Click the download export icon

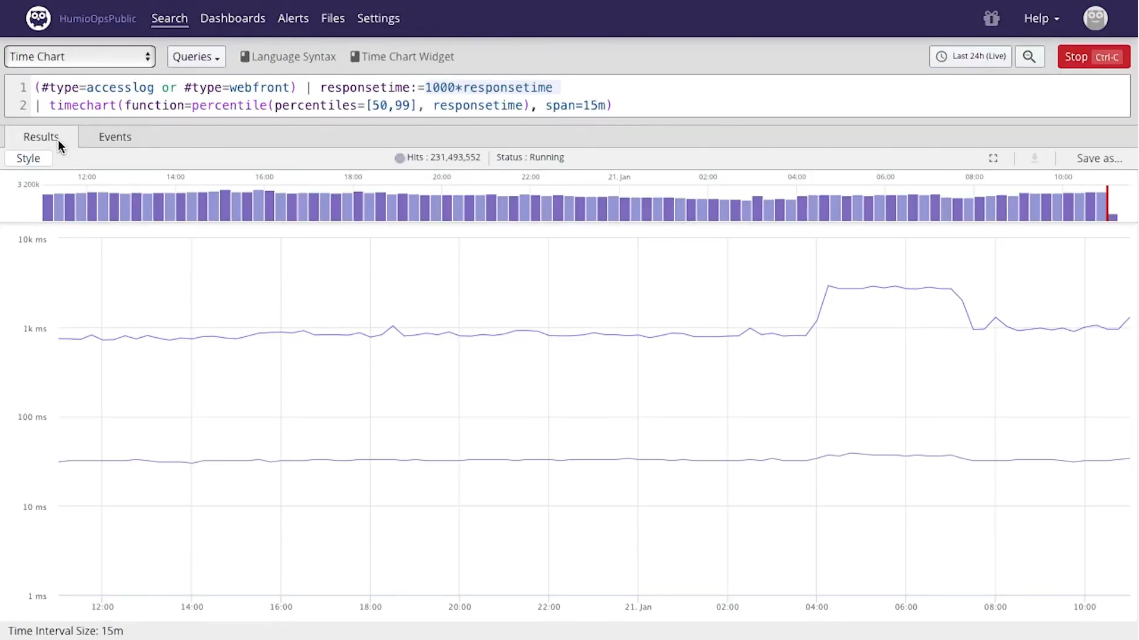1034,158
